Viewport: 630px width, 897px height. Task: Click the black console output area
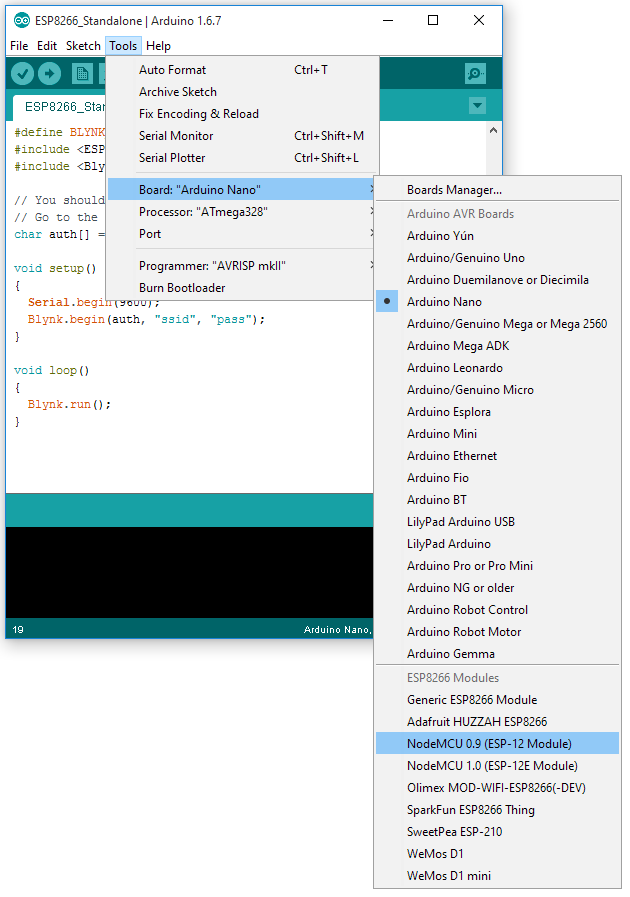coord(189,572)
